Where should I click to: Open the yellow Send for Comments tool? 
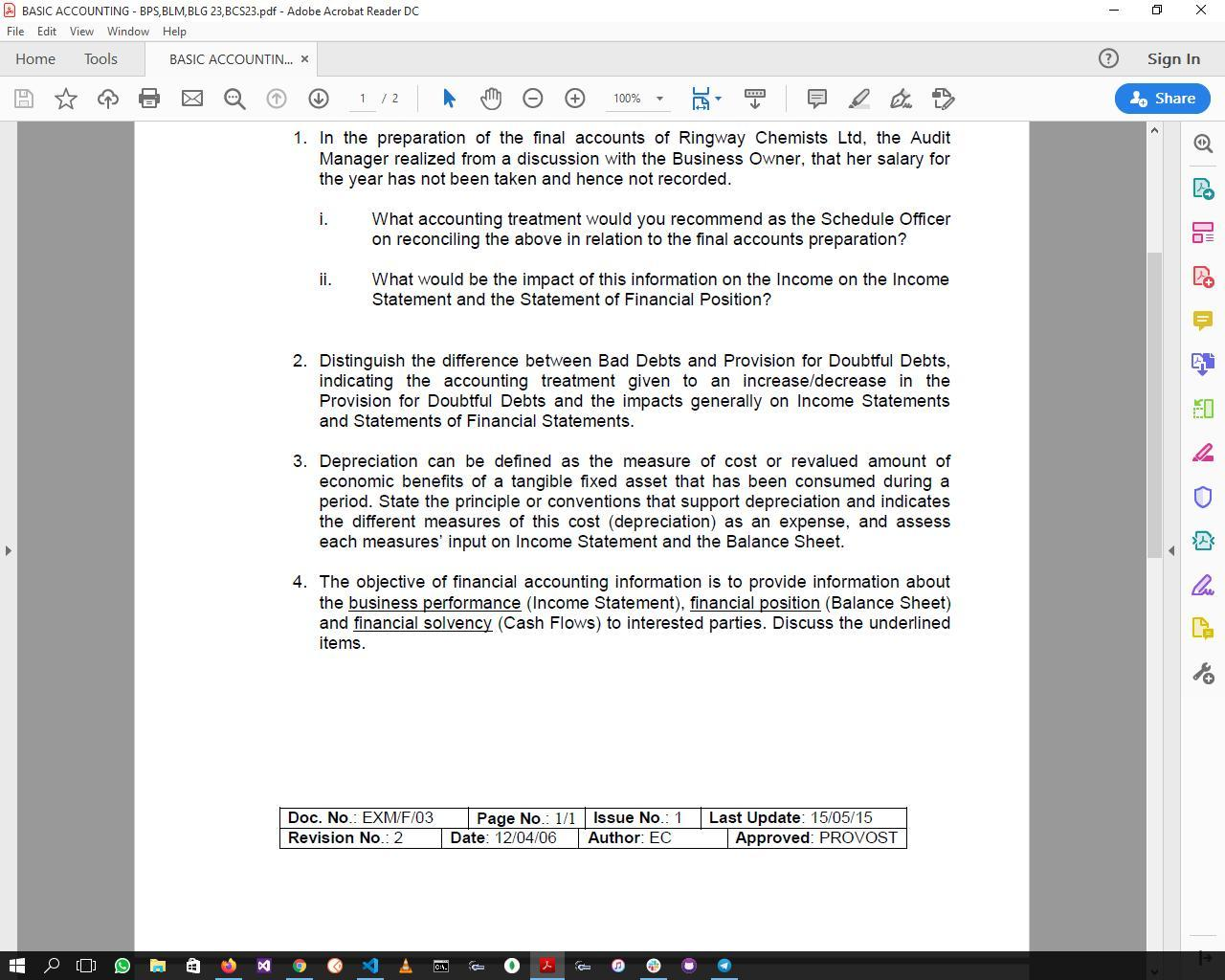point(1203,629)
